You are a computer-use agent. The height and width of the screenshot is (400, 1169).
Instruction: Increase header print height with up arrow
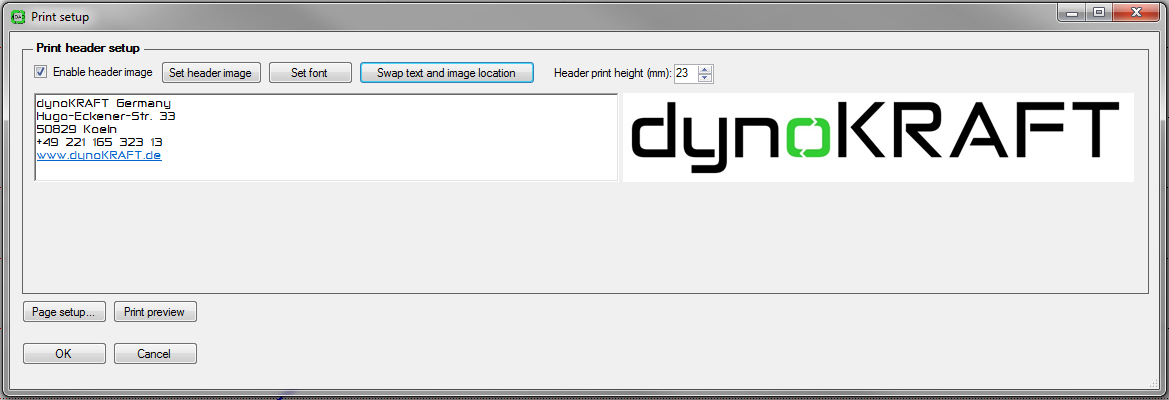706,69
